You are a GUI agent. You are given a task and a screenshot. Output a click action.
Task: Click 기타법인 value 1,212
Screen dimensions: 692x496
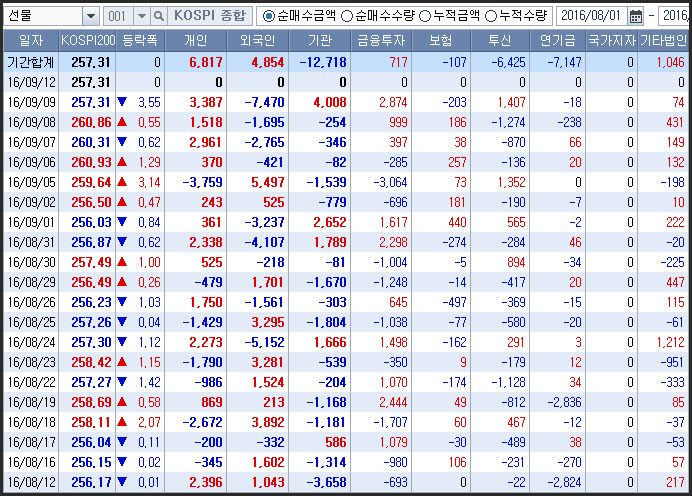click(x=670, y=342)
